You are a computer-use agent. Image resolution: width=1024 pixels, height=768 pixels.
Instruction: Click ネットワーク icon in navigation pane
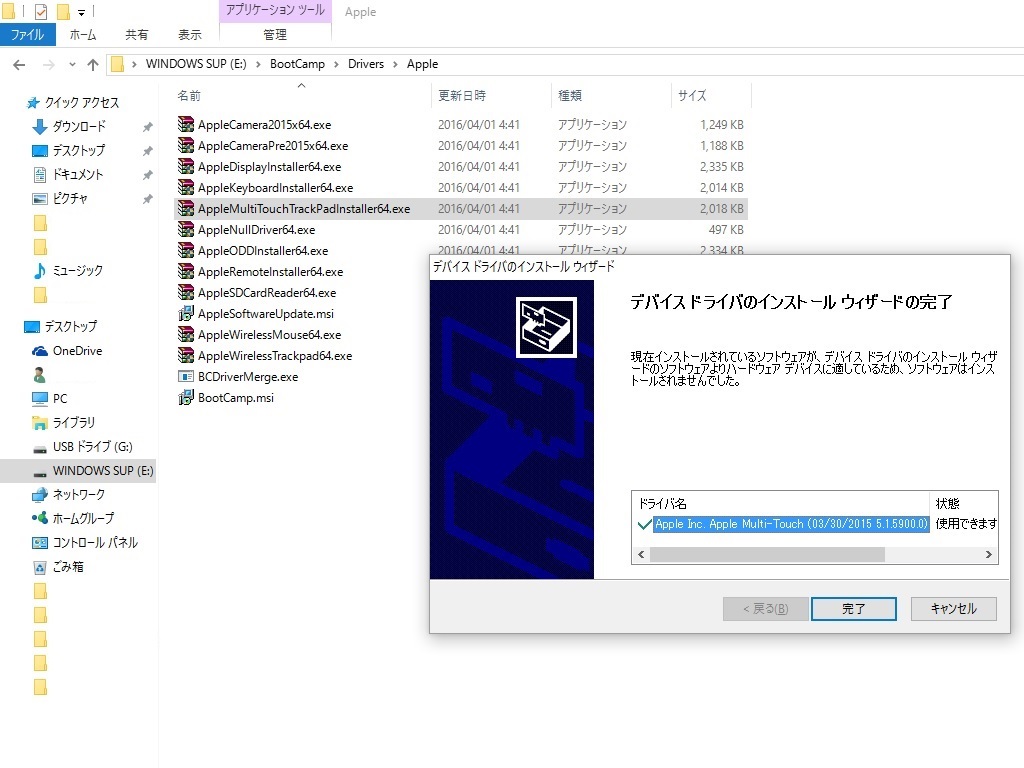[40, 494]
